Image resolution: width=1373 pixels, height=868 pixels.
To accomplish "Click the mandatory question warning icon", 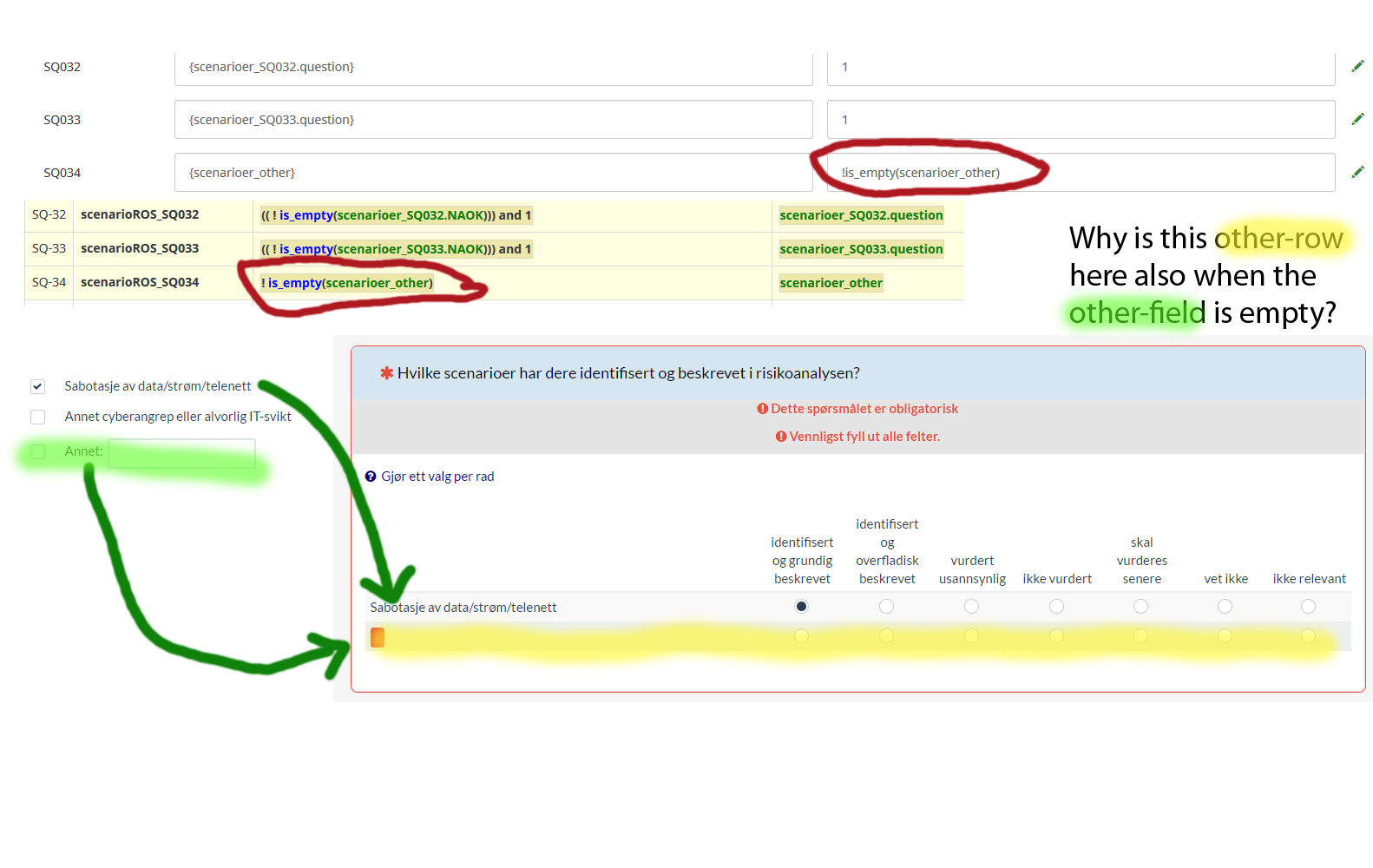I will pyautogui.click(x=762, y=409).
